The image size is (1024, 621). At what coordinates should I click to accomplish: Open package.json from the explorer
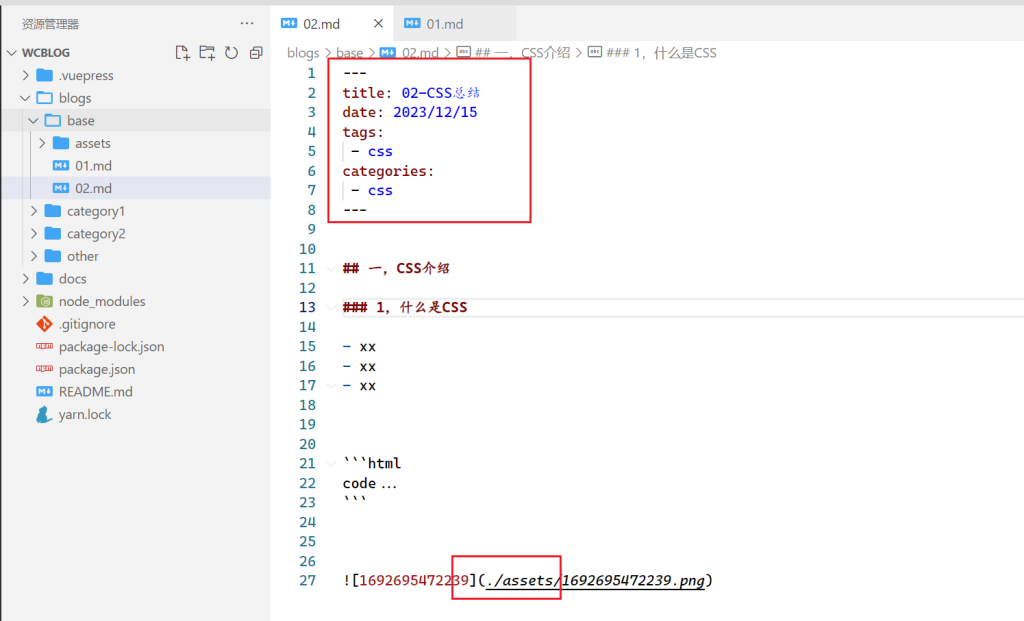point(97,370)
